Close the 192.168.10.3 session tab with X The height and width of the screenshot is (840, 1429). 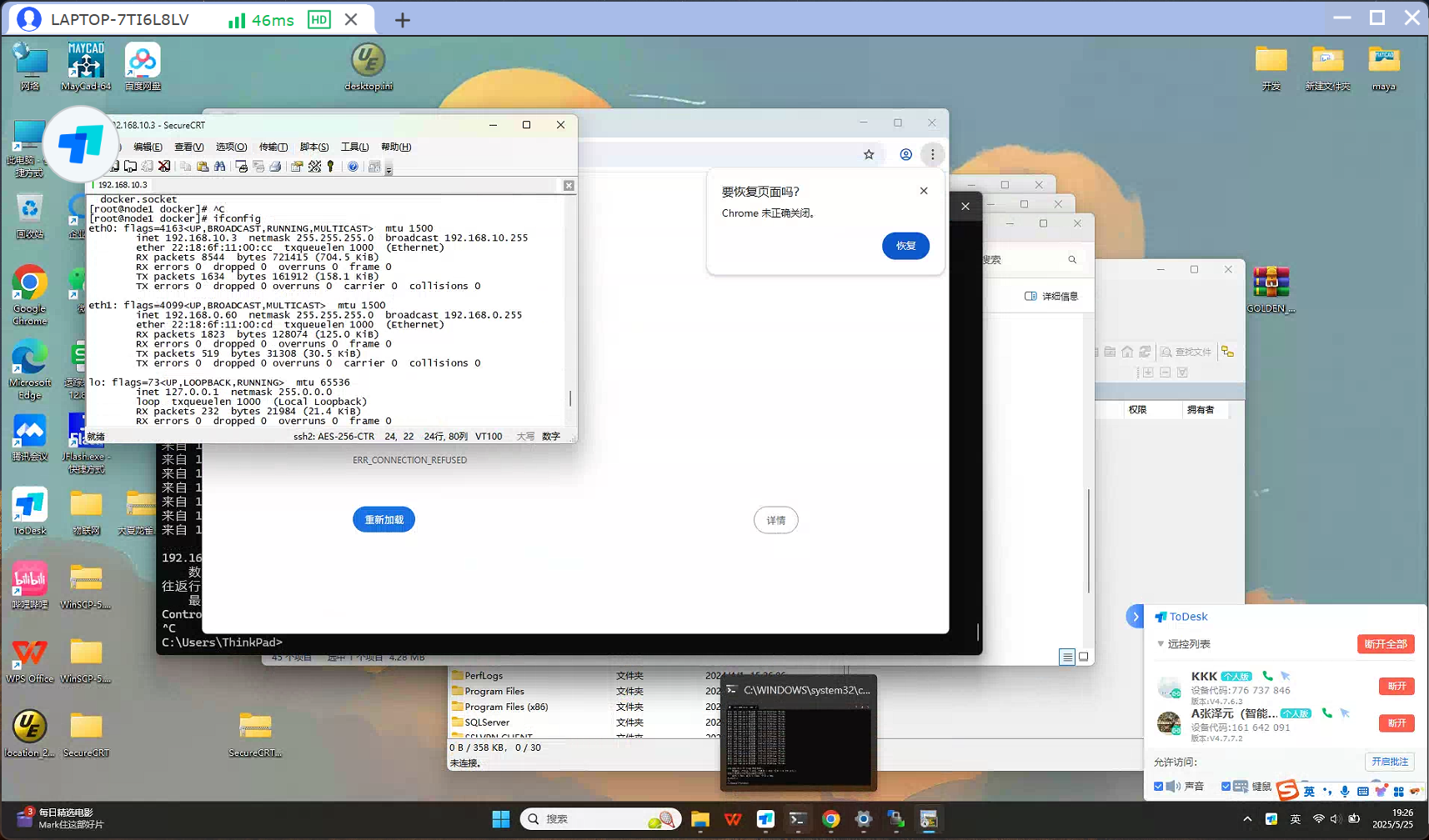pos(569,185)
